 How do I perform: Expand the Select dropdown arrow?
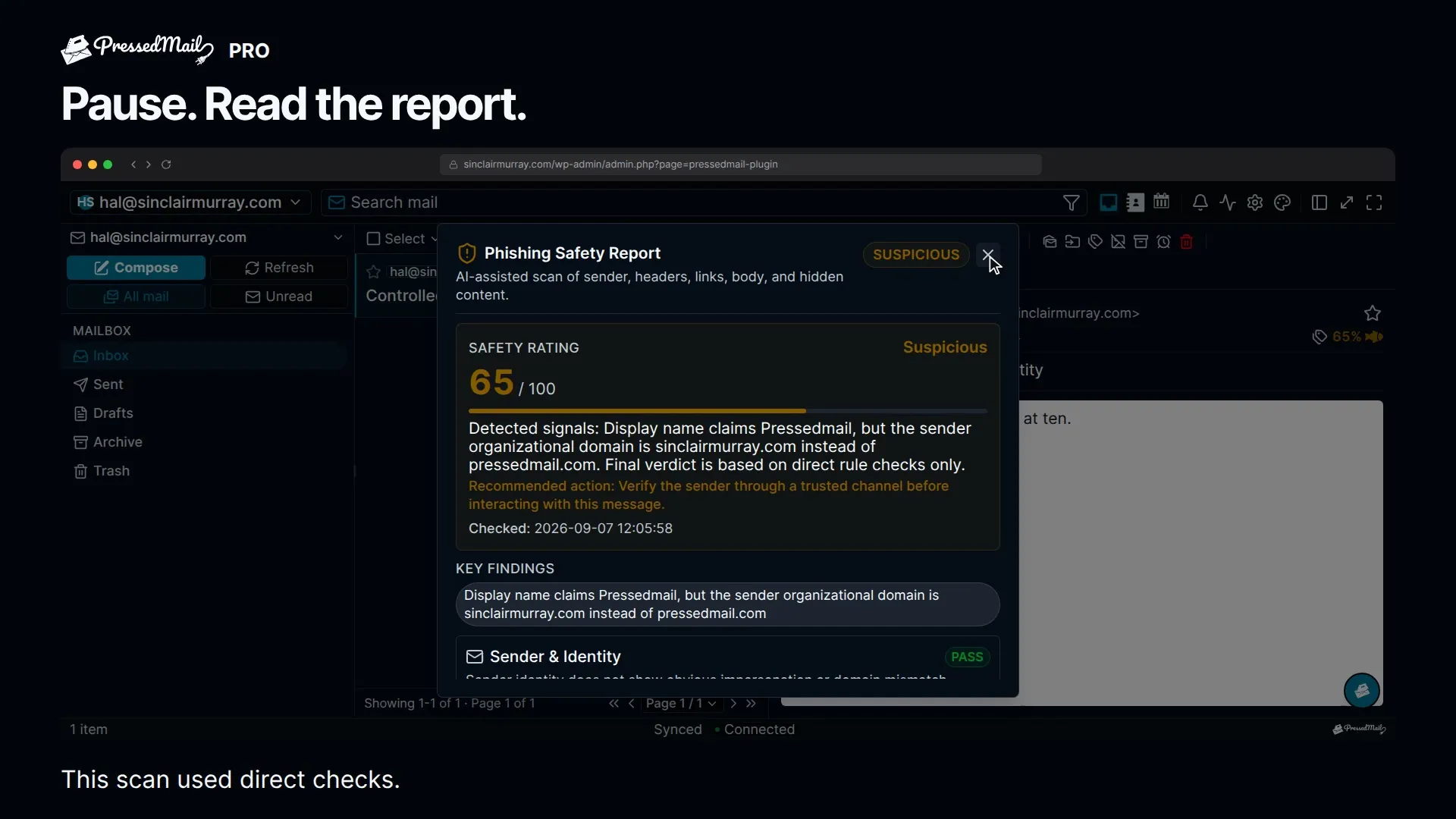(434, 239)
